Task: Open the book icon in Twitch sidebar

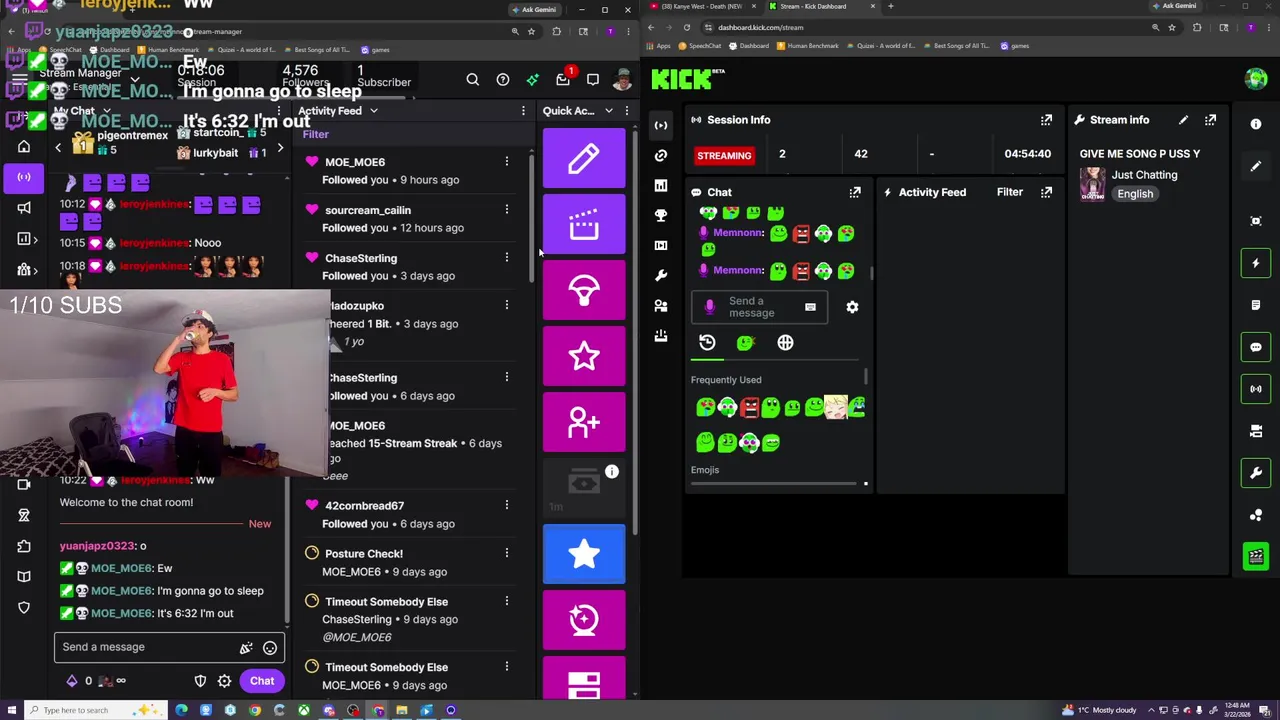Action: click(24, 577)
